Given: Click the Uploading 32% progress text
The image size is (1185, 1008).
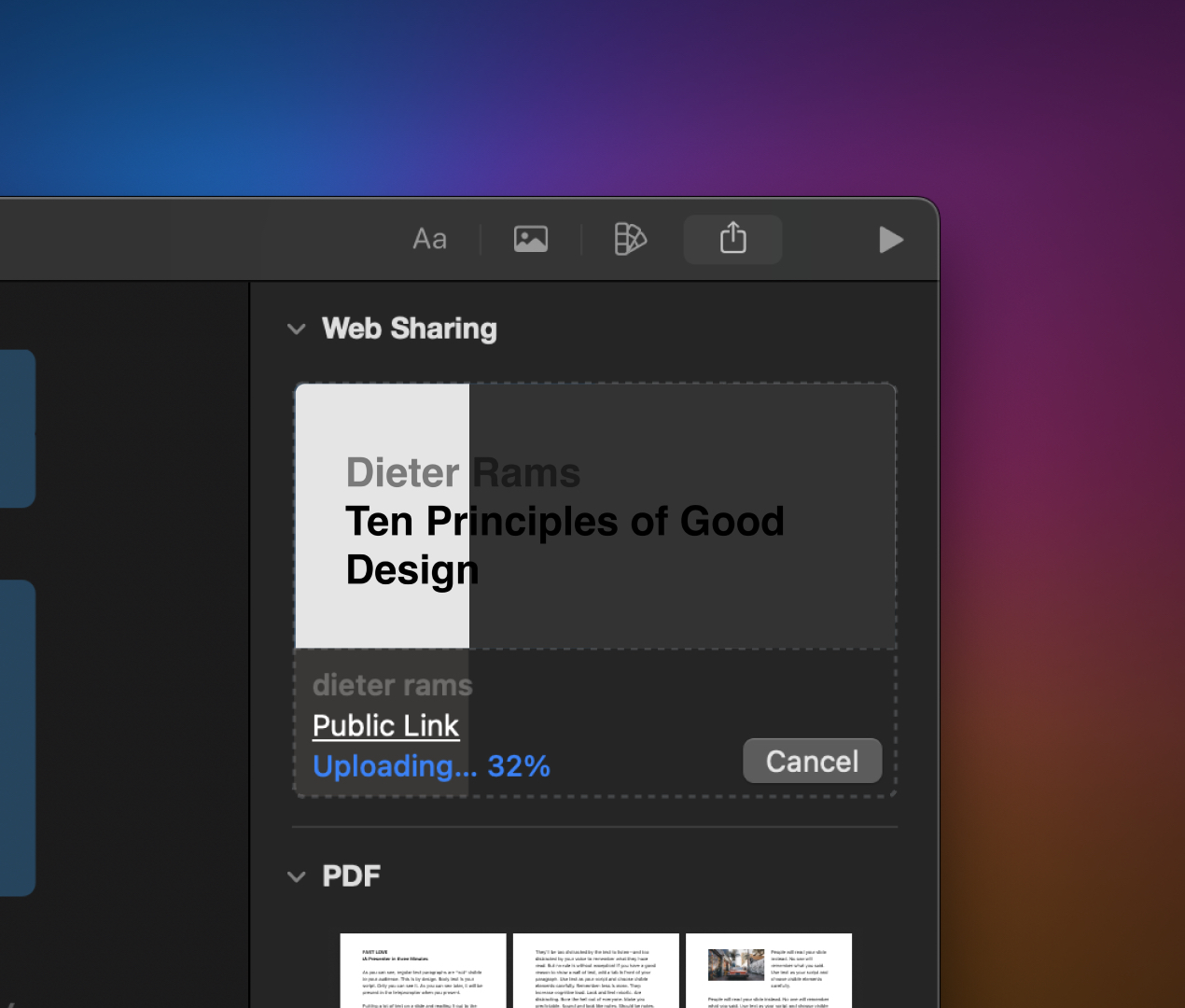Looking at the screenshot, I should coord(431,766).
